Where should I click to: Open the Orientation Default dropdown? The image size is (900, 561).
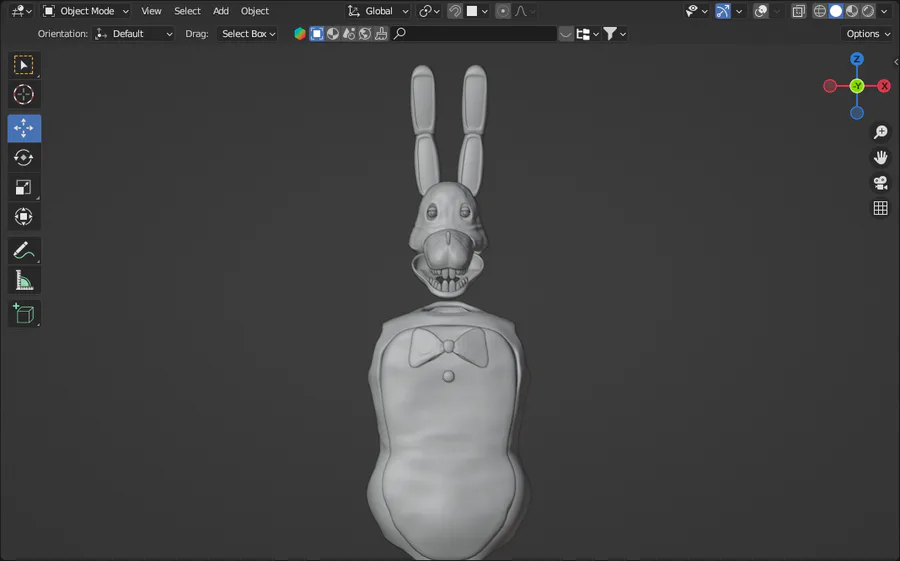[x=133, y=34]
